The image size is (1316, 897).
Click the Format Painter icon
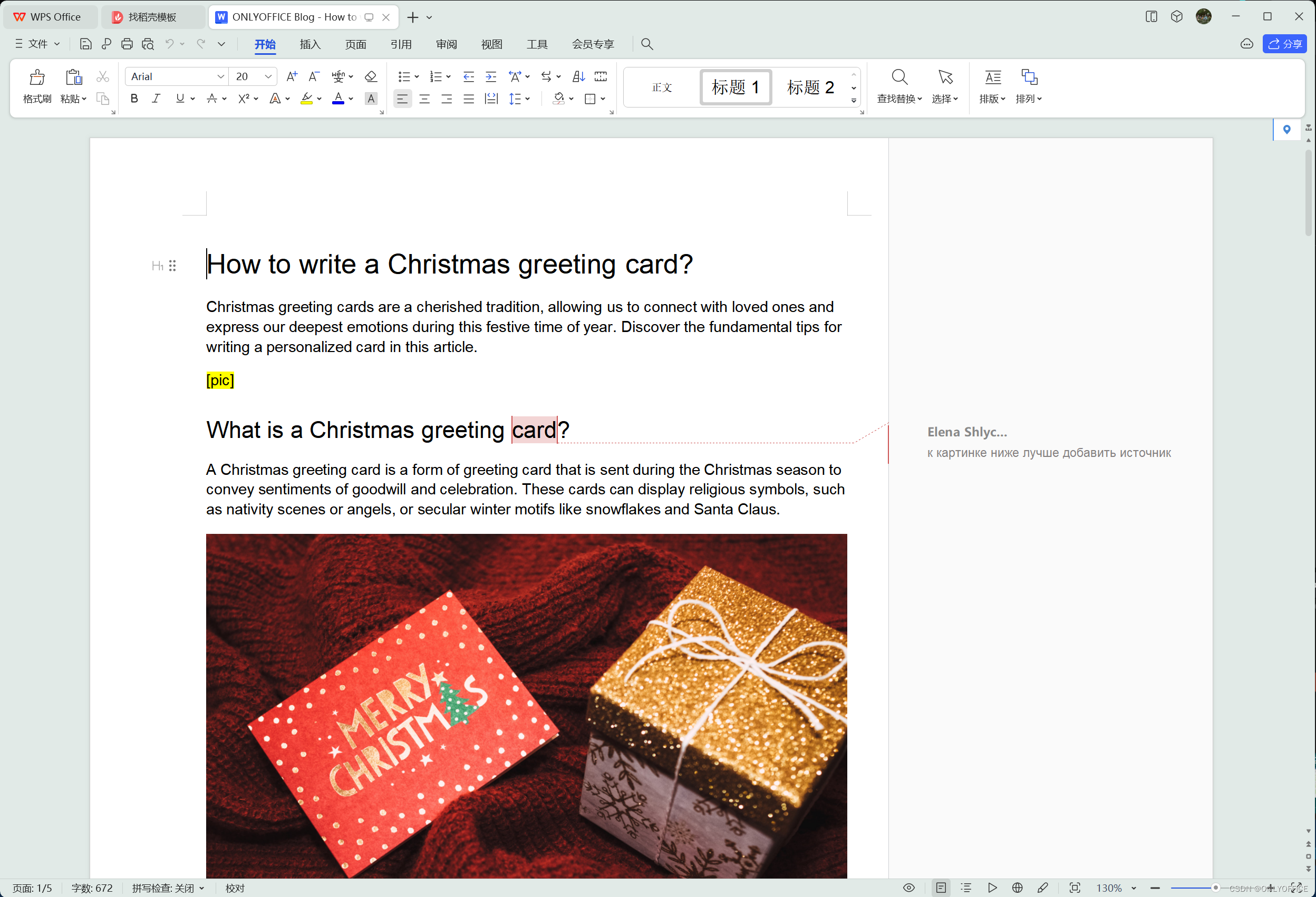[x=37, y=77]
